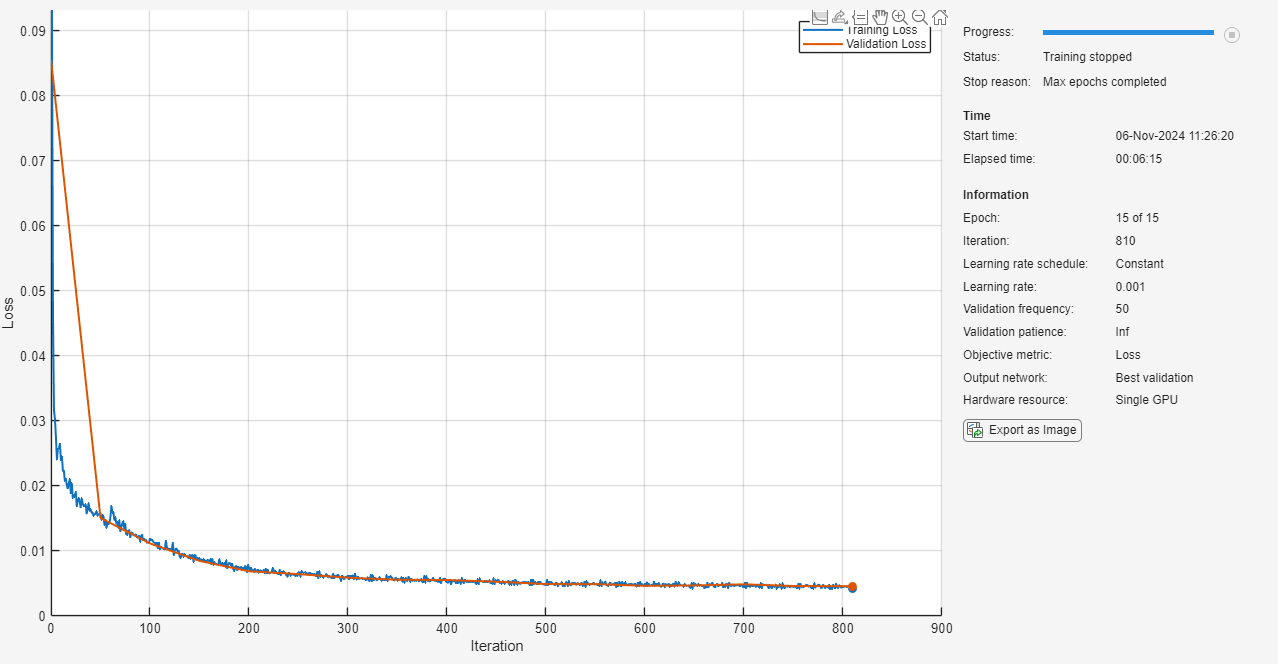Click the blue training progress bar

tap(1128, 33)
